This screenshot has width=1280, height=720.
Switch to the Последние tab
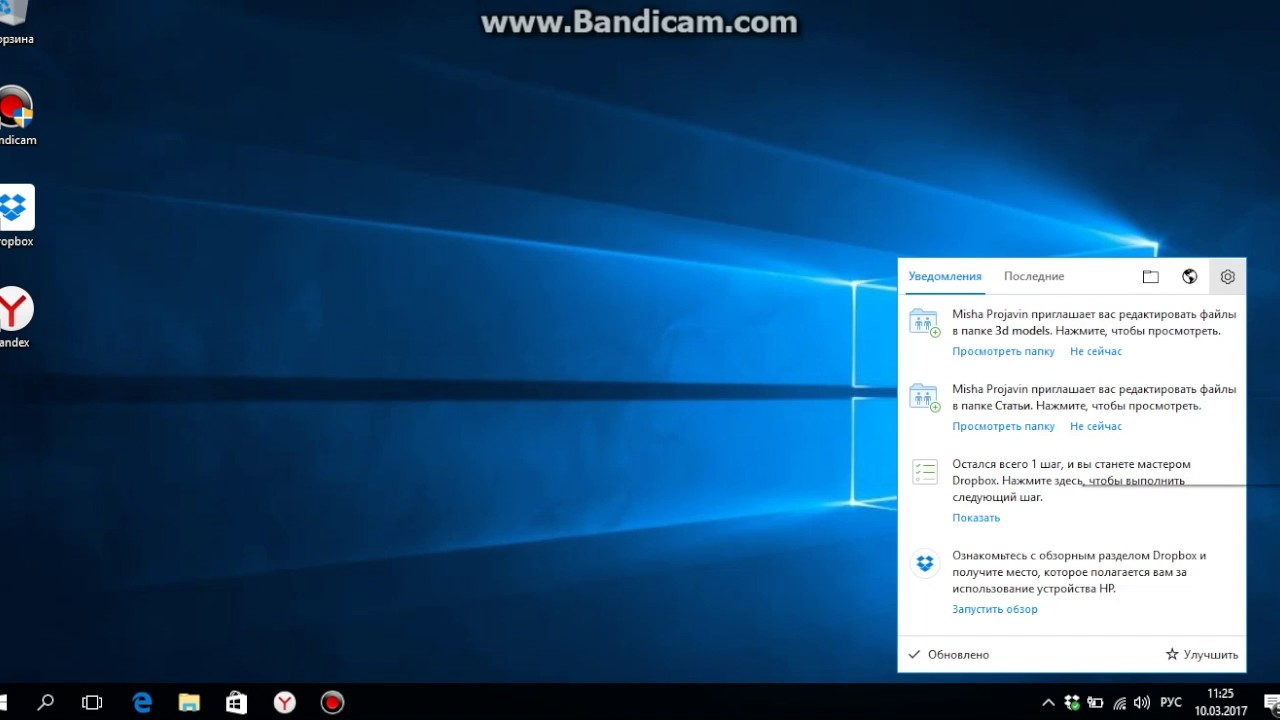click(1034, 277)
